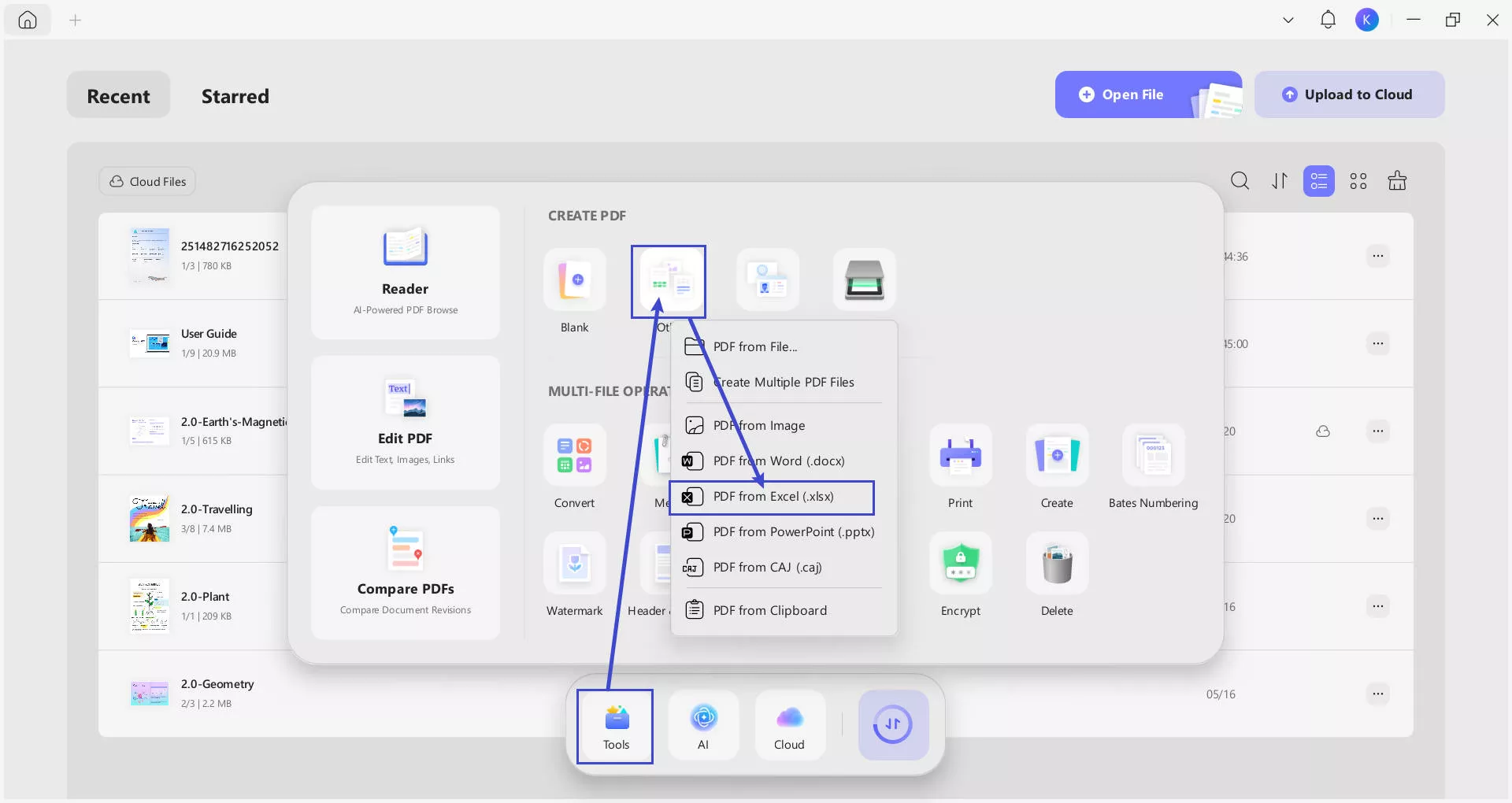Open the 2.0-Geometry file thumbnail

150,694
